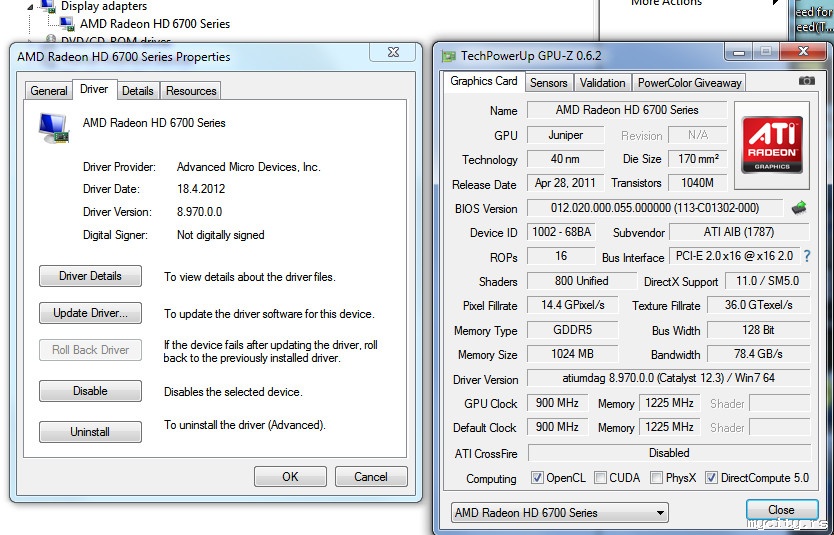Click the "Not digitally signed" text
This screenshot has height=535, width=834.
(x=221, y=235)
